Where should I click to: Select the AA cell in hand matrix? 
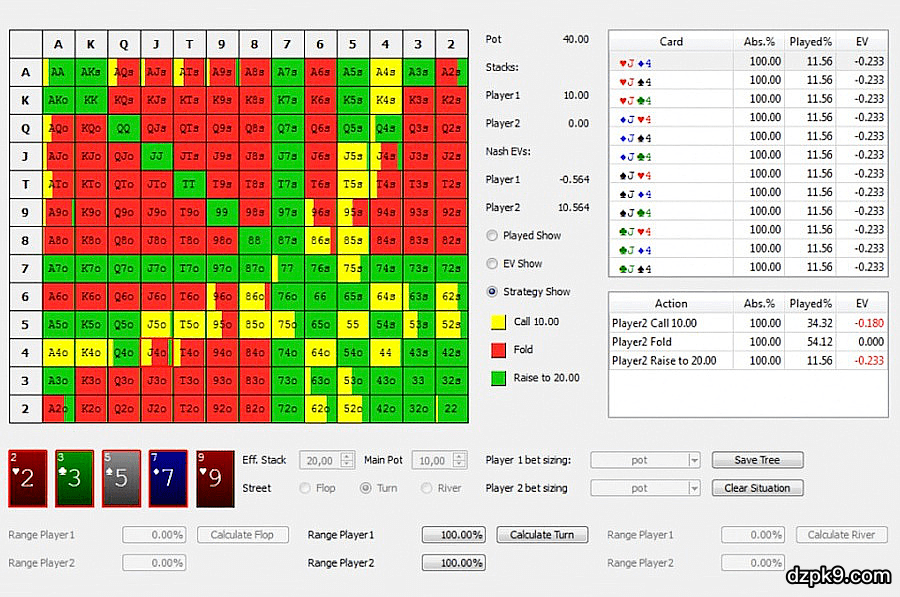(x=58, y=72)
